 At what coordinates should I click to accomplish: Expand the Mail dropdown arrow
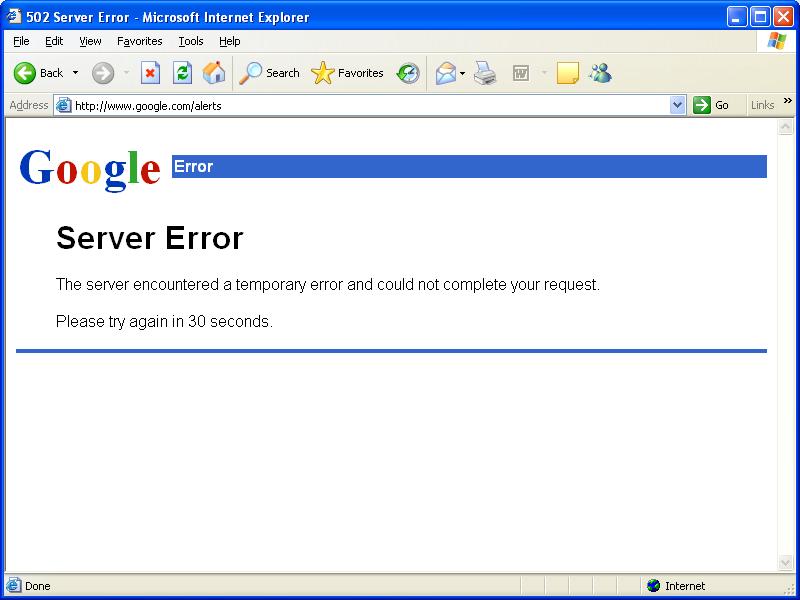pos(462,73)
